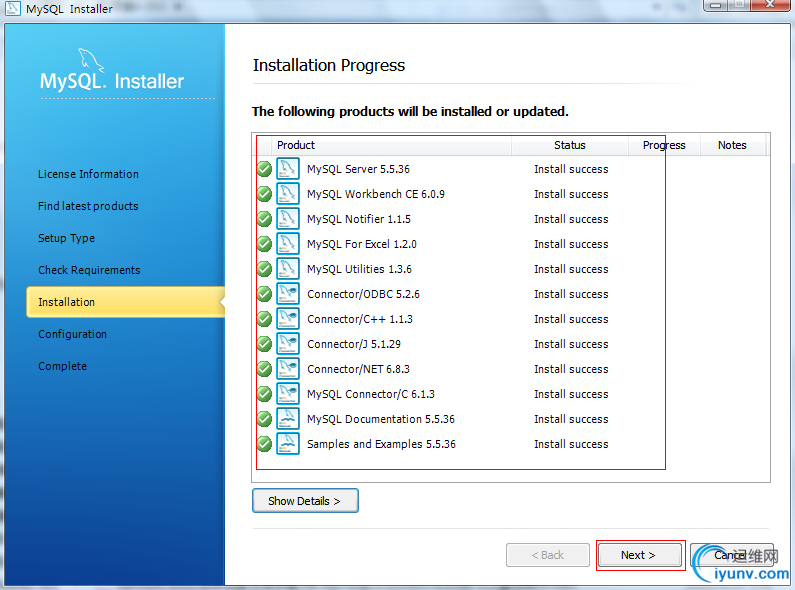Select the Setup Type step

pyautogui.click(x=66, y=238)
